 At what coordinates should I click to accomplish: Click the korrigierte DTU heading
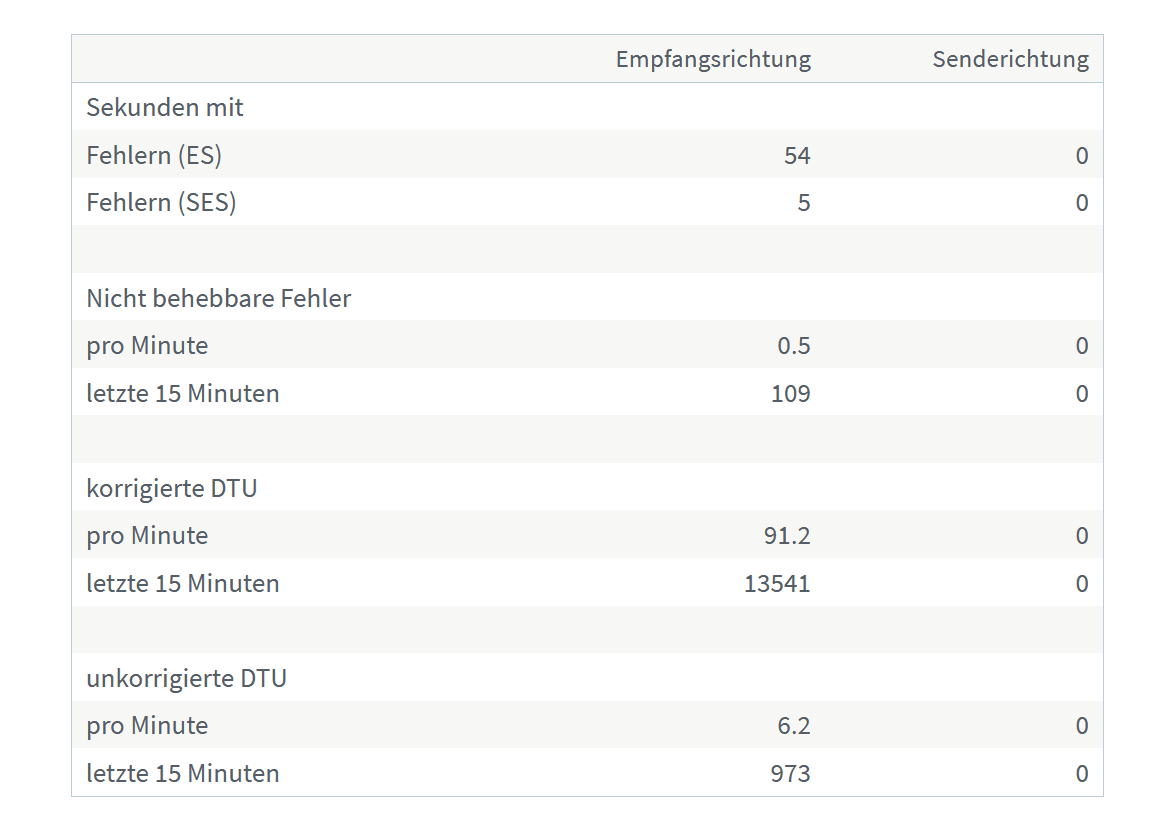tap(172, 488)
